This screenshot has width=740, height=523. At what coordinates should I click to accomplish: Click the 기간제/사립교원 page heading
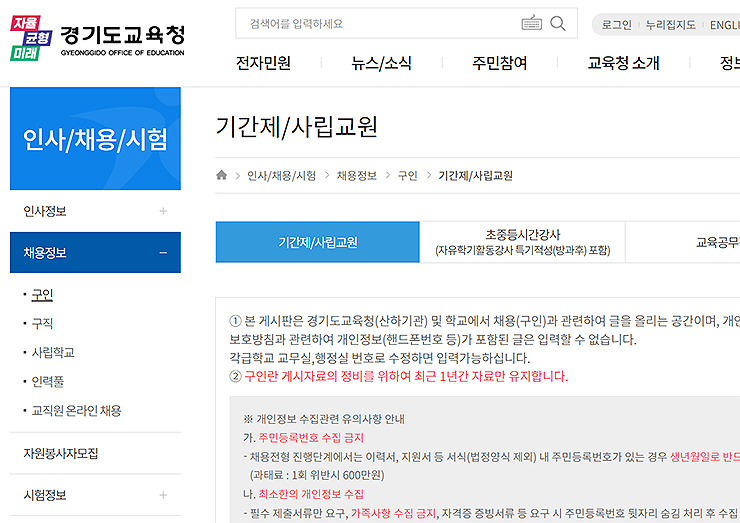(x=296, y=127)
